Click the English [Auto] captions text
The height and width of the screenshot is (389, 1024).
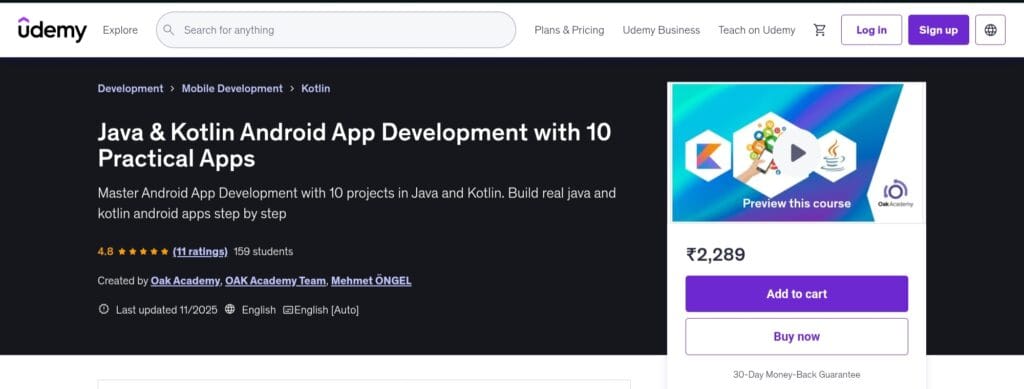click(326, 310)
